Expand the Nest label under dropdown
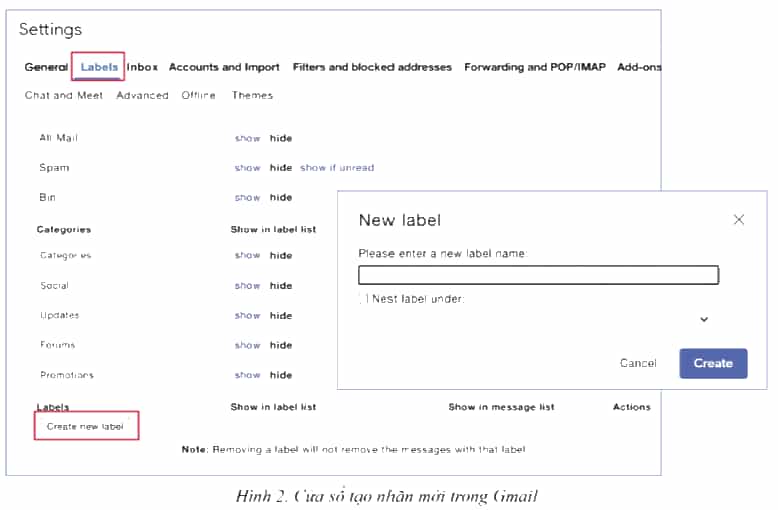The image size is (778, 510). pos(704,319)
